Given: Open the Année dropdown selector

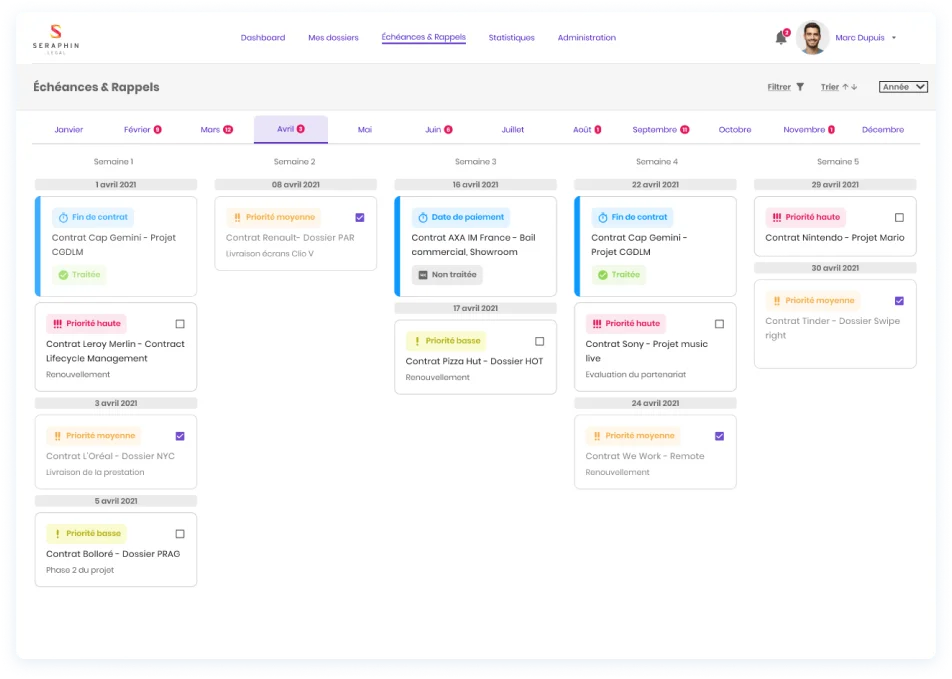Looking at the screenshot, I should tap(903, 87).
